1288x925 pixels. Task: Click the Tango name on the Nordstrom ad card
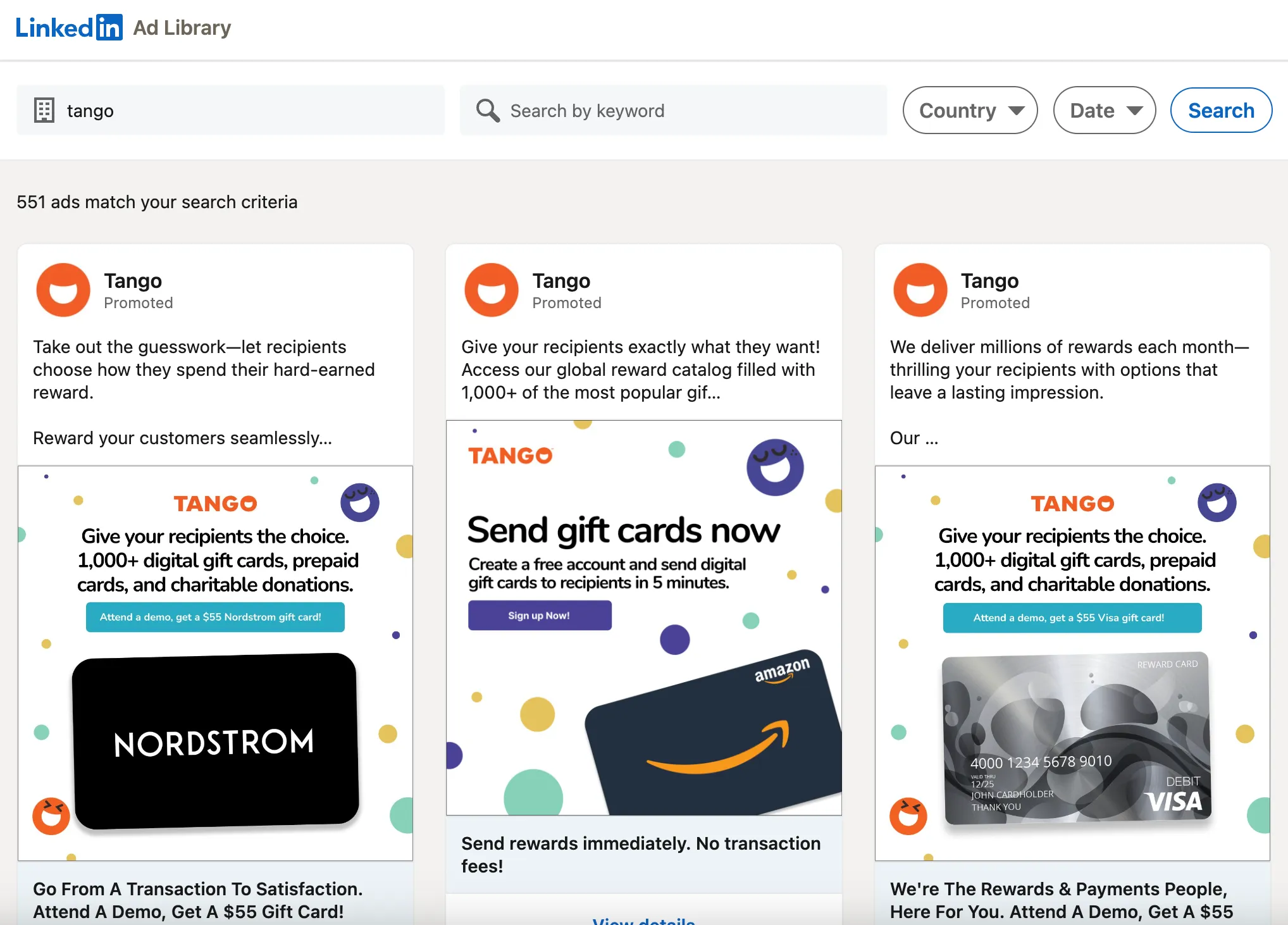coord(133,280)
